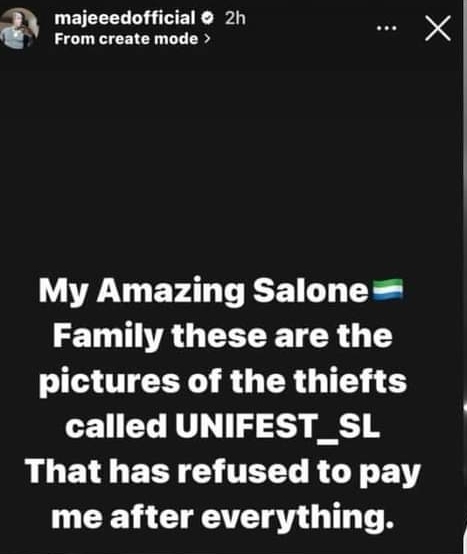Expand the chevron after 'From create mode'
Image resolution: width=467 pixels, height=554 pixels.
coord(207,39)
